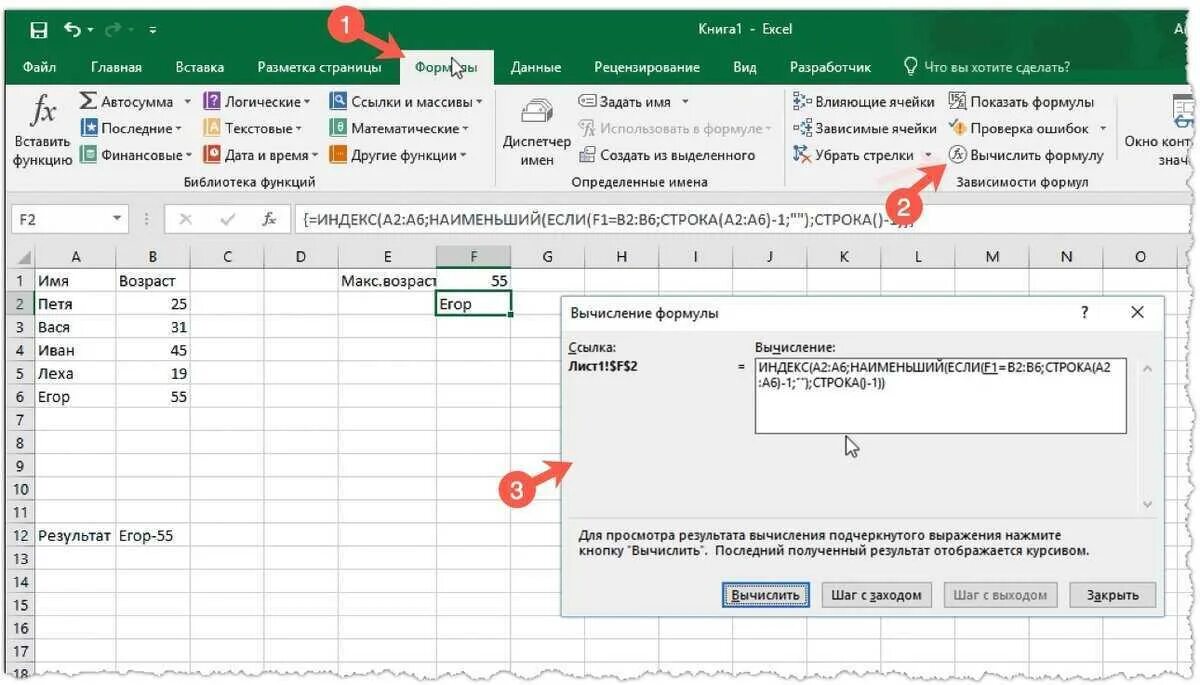
Task: Open Другие функции list
Action: click(398, 155)
